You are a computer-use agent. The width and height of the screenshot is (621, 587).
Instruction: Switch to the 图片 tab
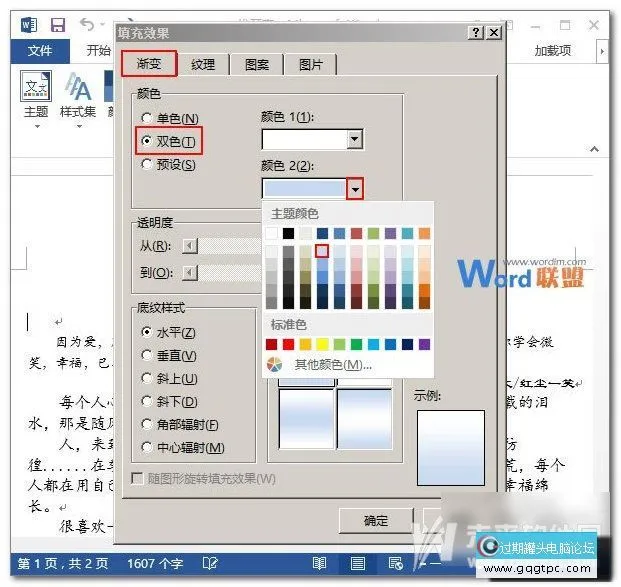coord(310,65)
